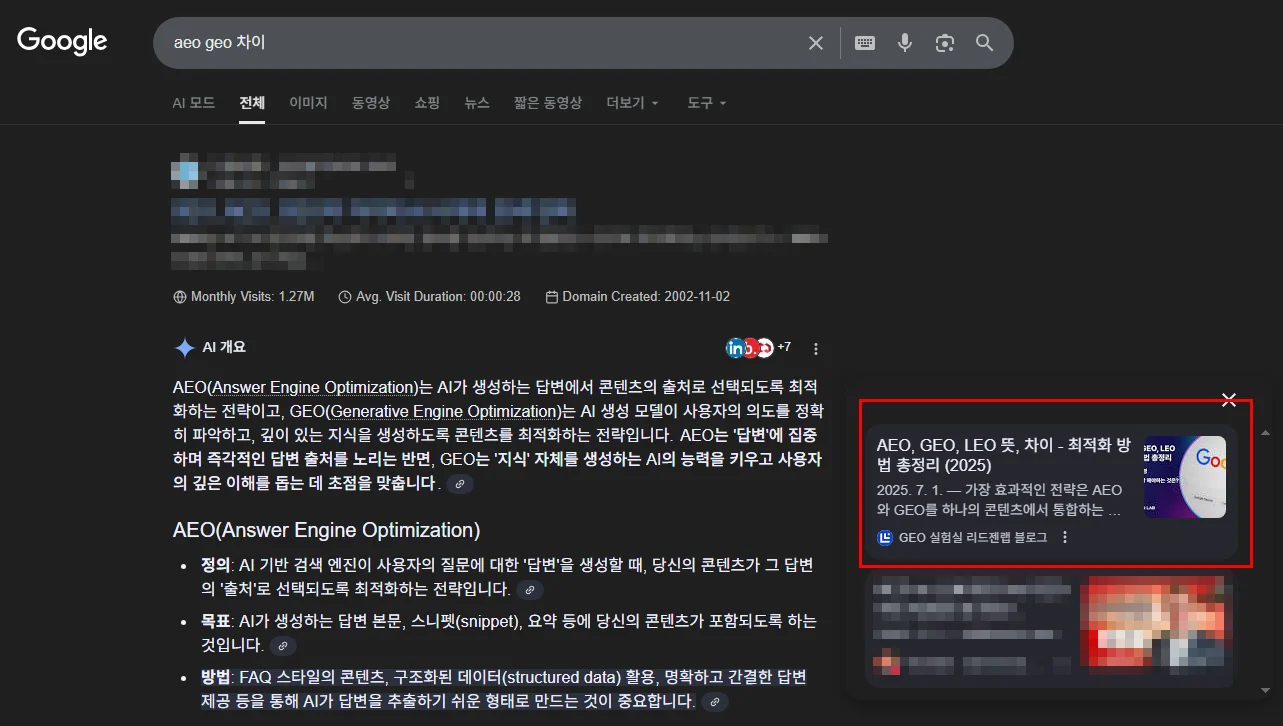Switch to the 이미지 tab
1283x726 pixels.
[x=308, y=102]
